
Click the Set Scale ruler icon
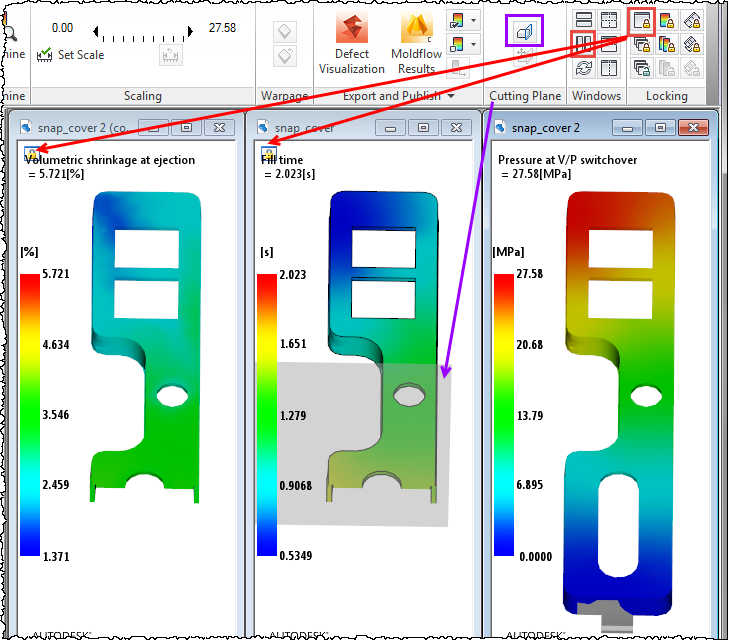click(x=44, y=54)
